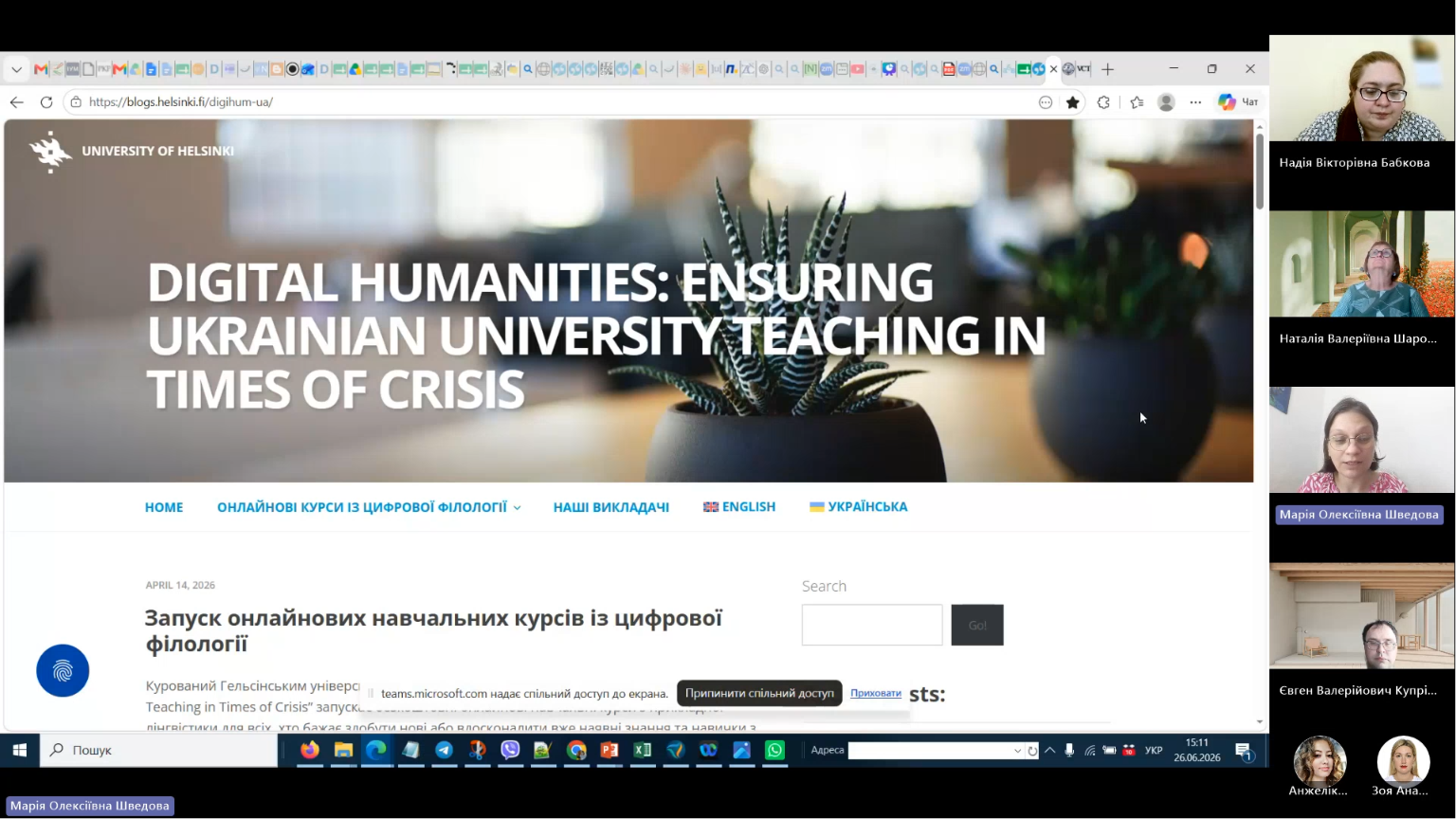Click the favorite star in address bar
The width and height of the screenshot is (1456, 819).
1073,102
